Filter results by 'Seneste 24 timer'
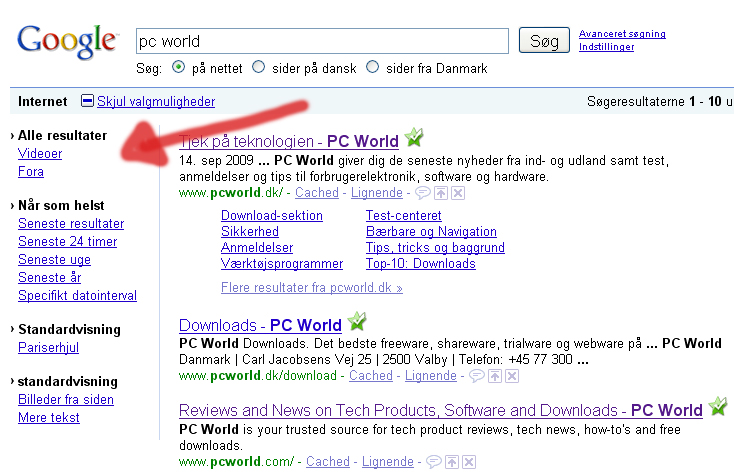Screen dimensions: 734x476 click(67, 242)
